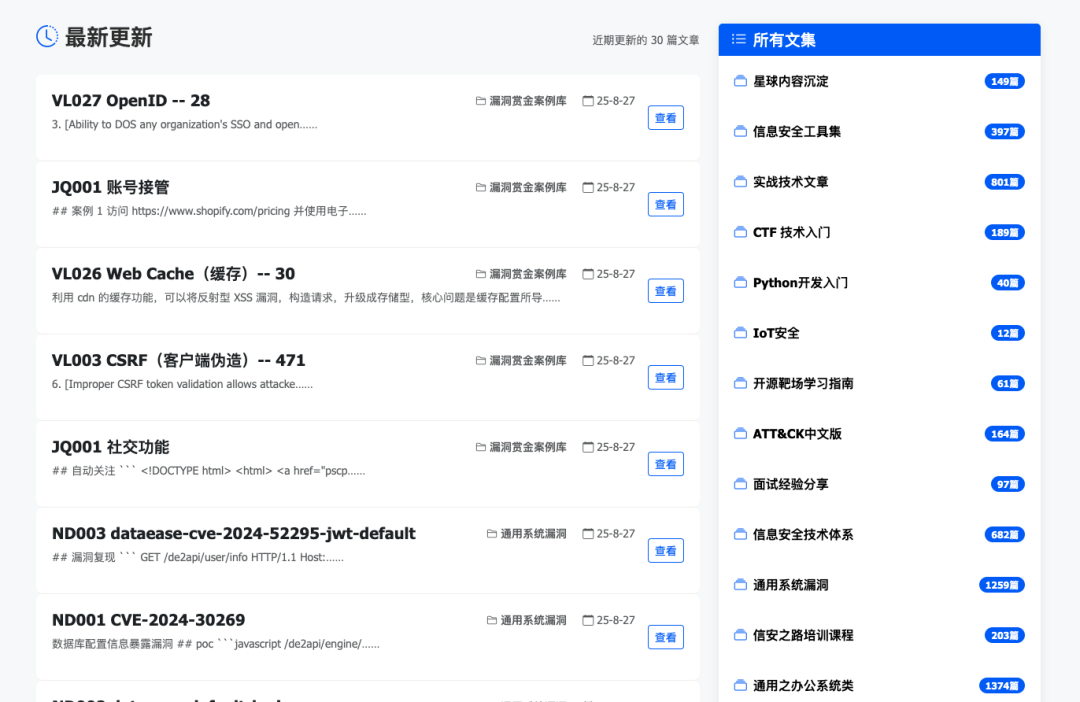Image resolution: width=1080 pixels, height=702 pixels.
Task: View ND003 dataease article via 查看
Action: tap(665, 550)
